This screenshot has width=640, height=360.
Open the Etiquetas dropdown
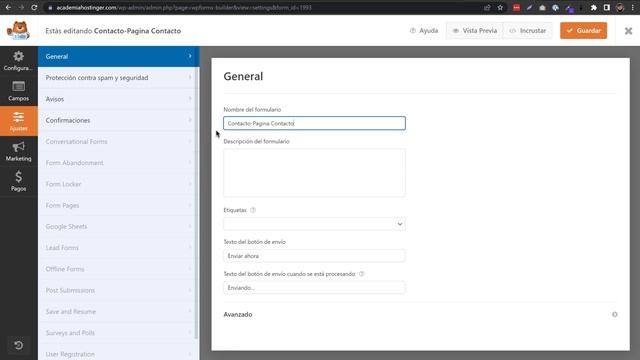pyautogui.click(x=314, y=224)
